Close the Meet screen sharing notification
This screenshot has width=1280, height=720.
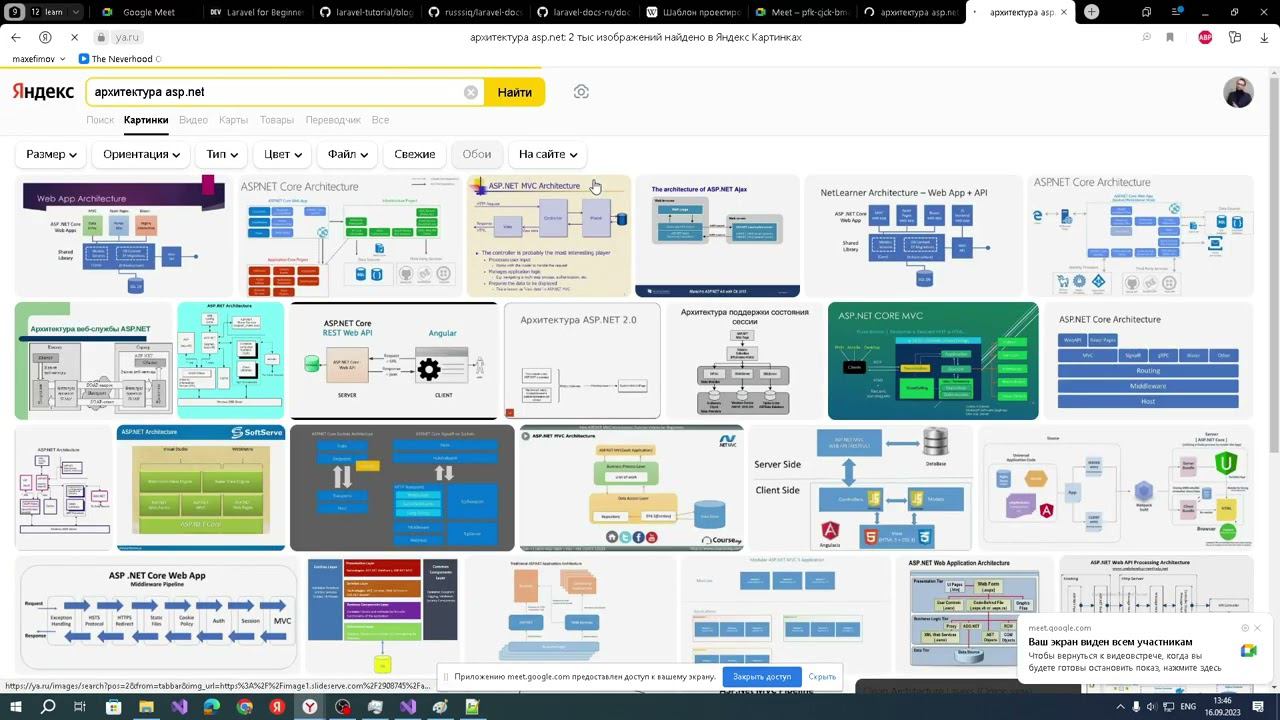tap(1257, 628)
